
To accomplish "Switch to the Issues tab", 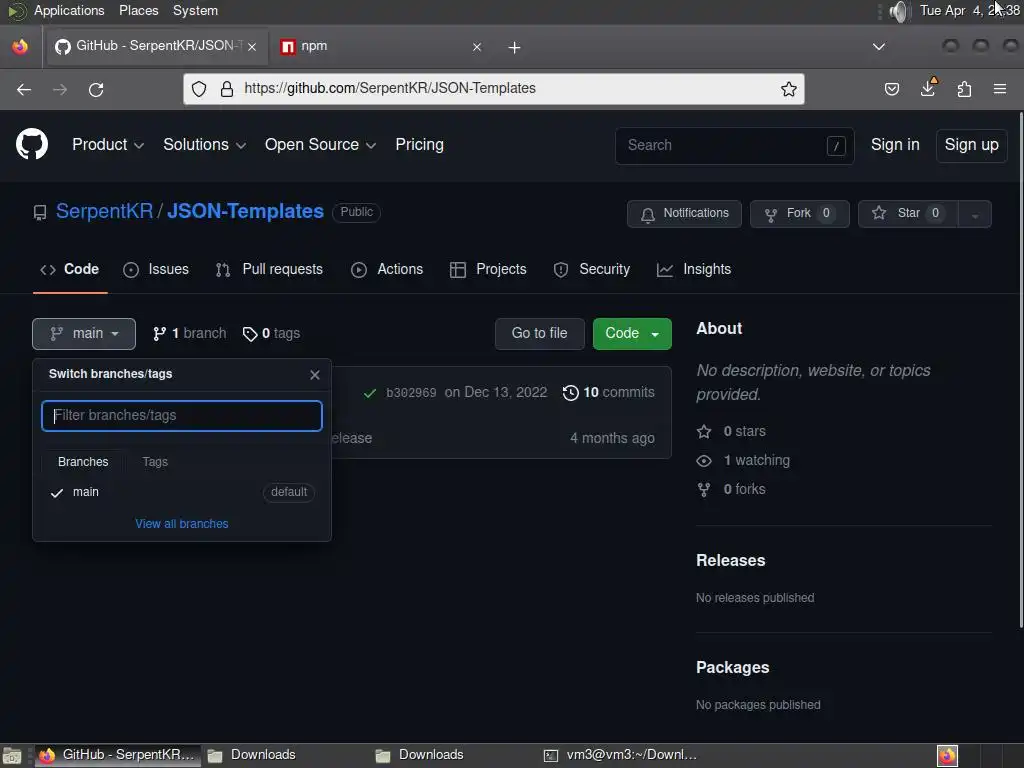I will click(x=156, y=269).
